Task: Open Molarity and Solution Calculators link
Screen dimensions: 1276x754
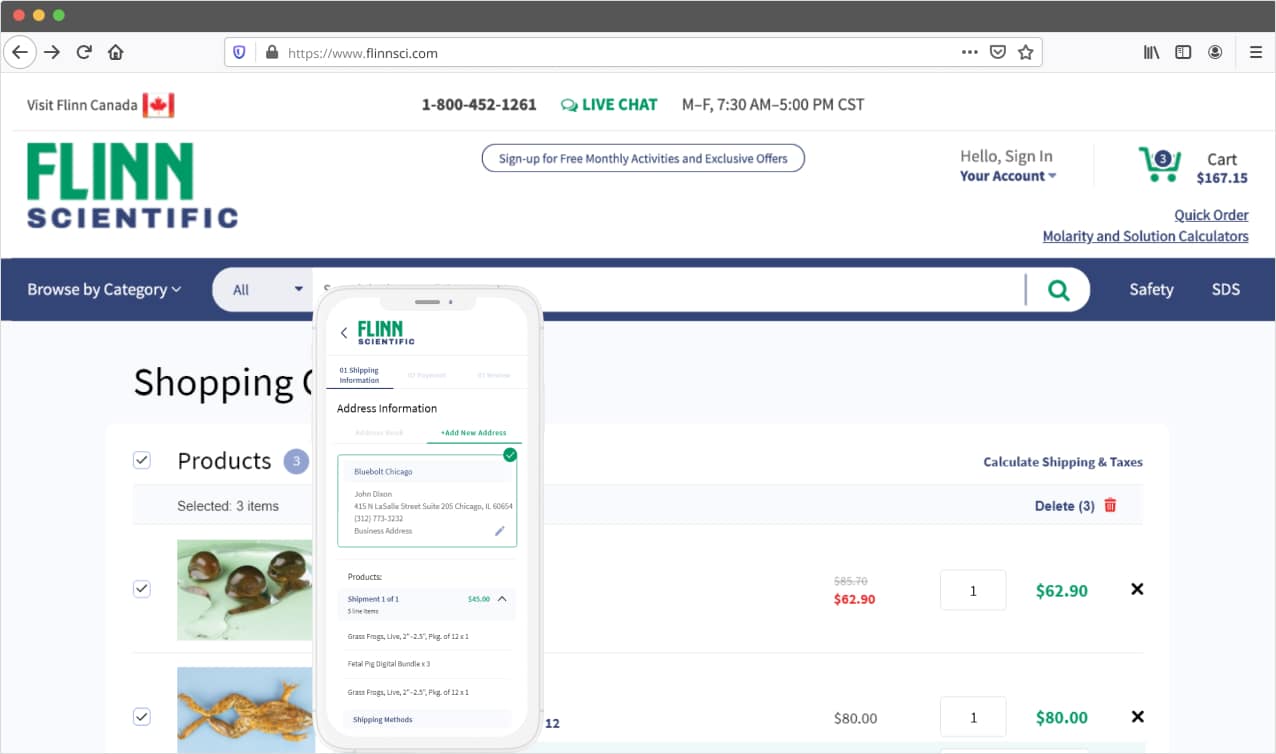Action: click(1145, 236)
